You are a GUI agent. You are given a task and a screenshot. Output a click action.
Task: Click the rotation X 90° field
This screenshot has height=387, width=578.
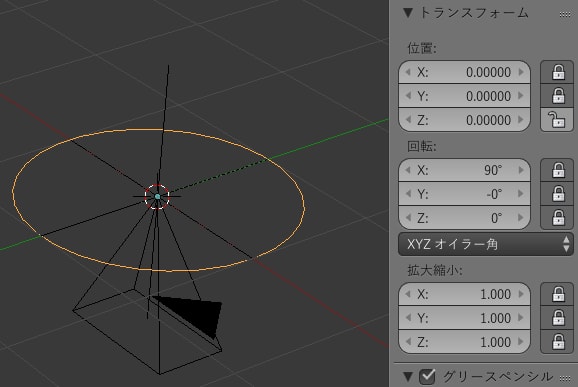(x=464, y=170)
